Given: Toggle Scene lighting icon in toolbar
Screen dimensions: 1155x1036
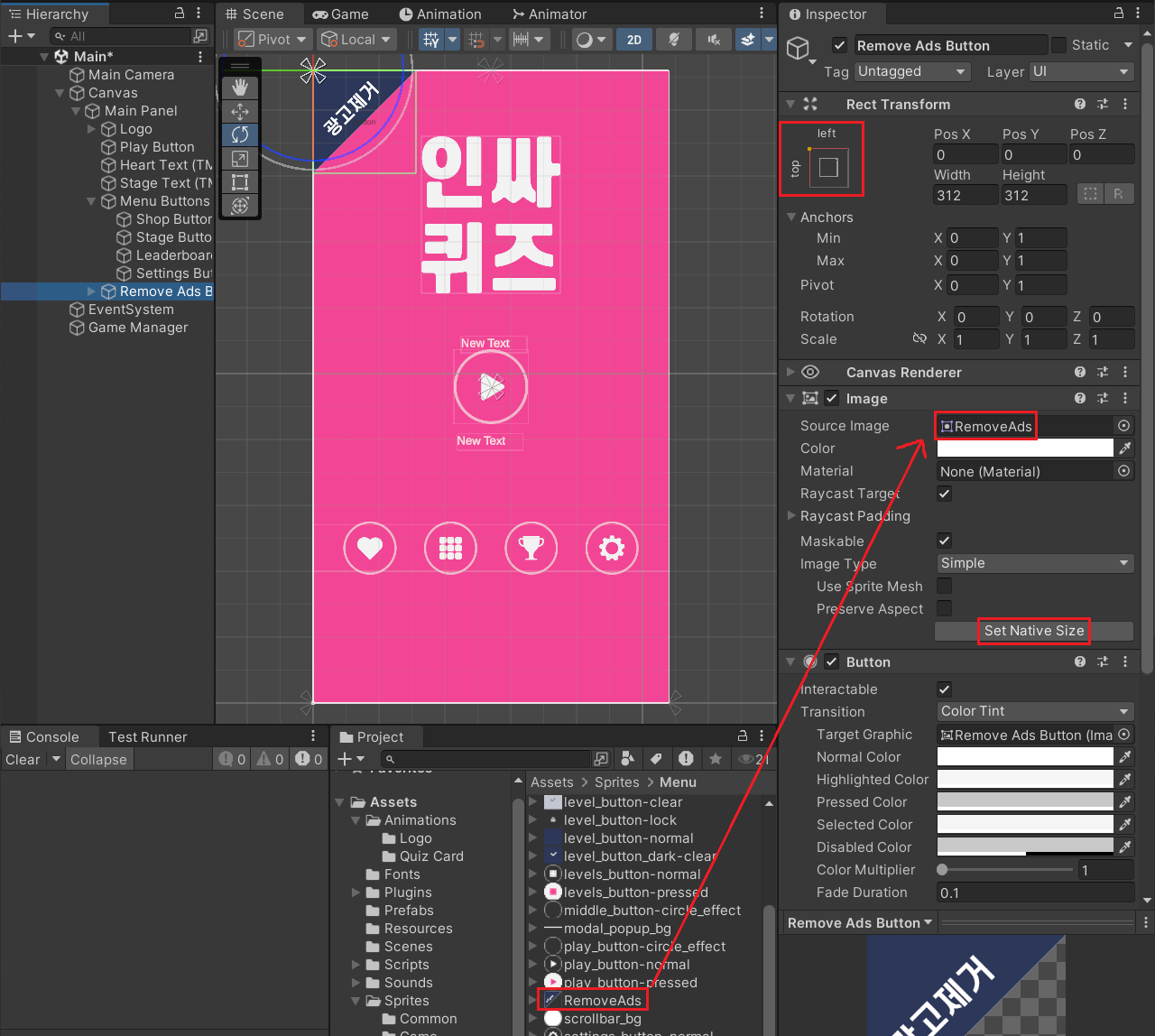Looking at the screenshot, I should click(x=674, y=40).
